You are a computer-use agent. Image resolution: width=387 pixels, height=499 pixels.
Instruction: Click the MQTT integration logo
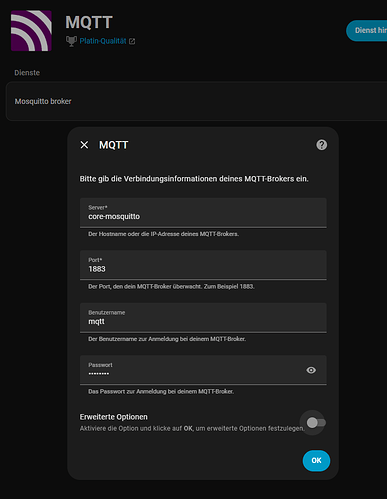click(31, 31)
